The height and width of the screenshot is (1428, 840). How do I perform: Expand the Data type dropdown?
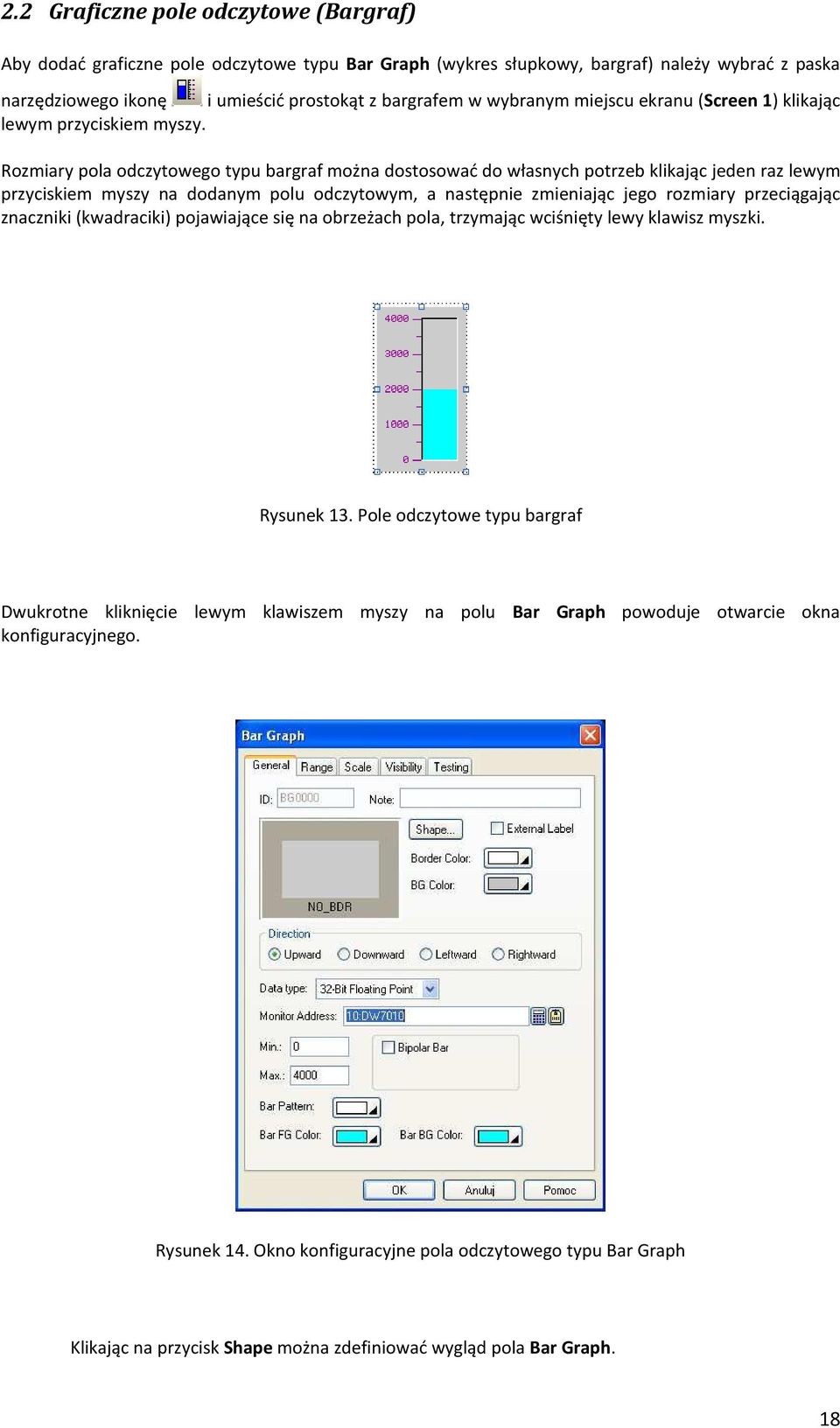pos(430,989)
